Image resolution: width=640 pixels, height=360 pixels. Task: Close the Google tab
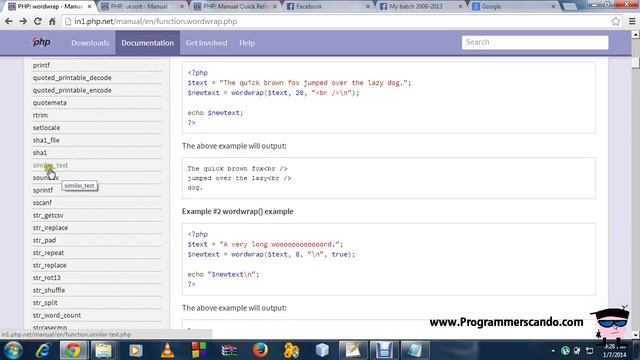click(553, 7)
